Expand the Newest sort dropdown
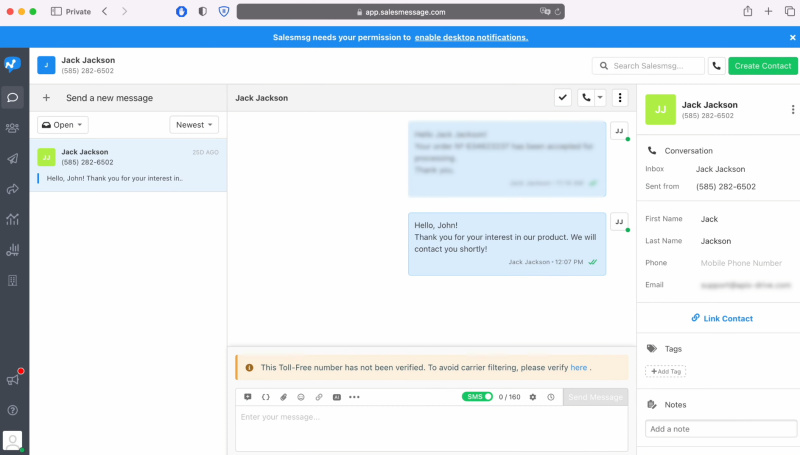Image resolution: width=800 pixels, height=455 pixels. pyautogui.click(x=194, y=125)
